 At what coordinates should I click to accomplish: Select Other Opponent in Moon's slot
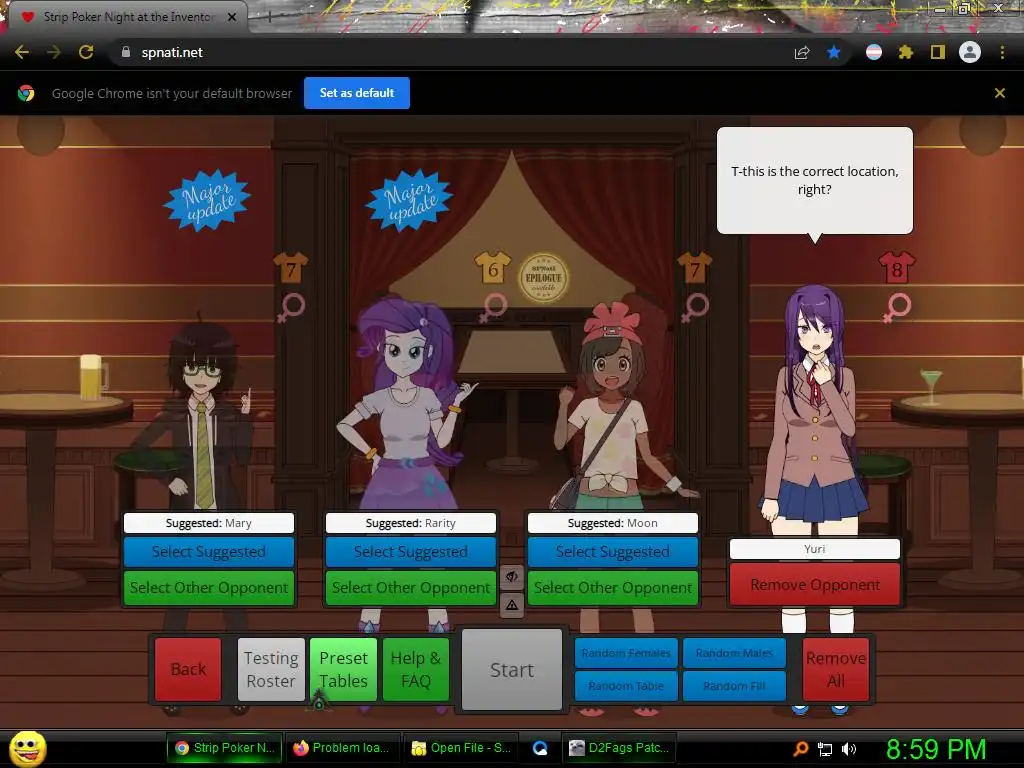613,588
